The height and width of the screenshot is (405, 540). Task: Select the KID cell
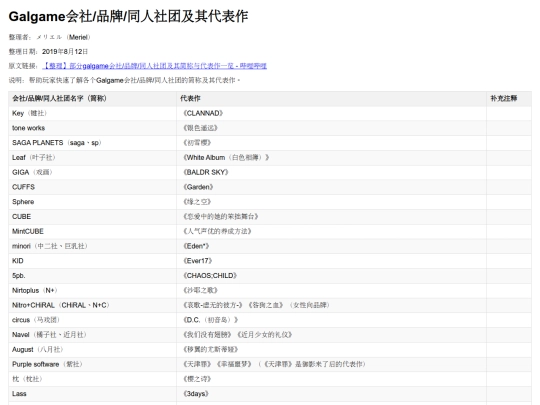click(92, 261)
